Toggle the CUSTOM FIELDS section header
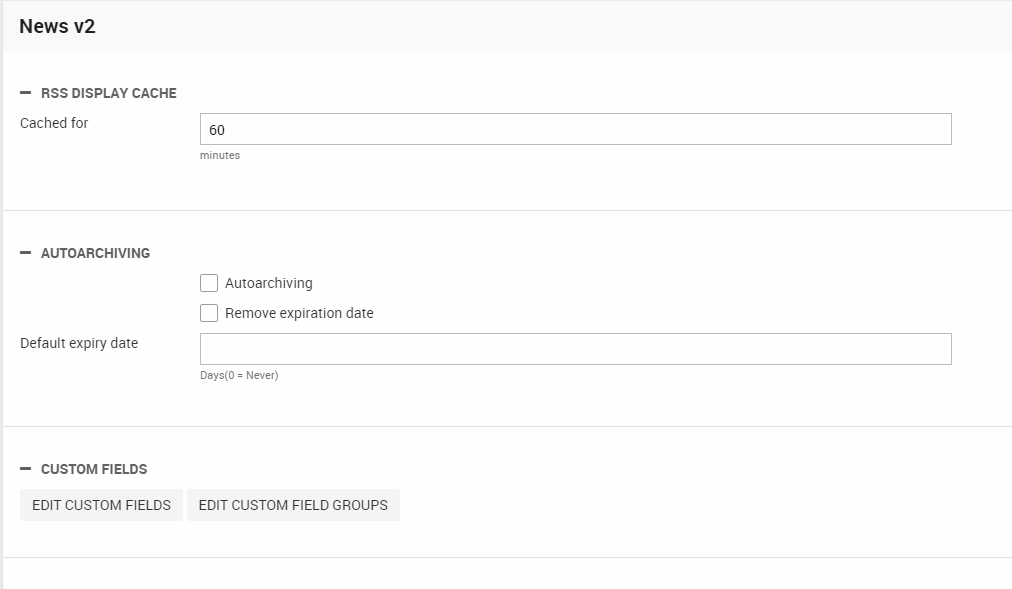The height and width of the screenshot is (589, 1012). click(x=94, y=469)
